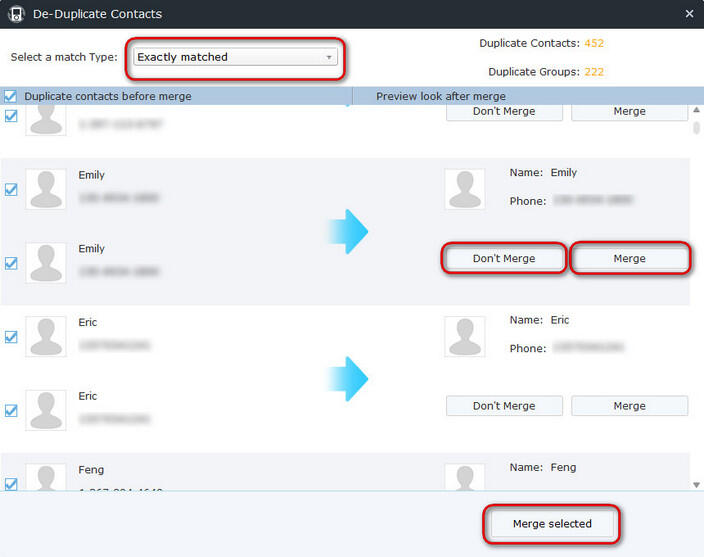Click first Emily contact avatar on left

(45, 189)
